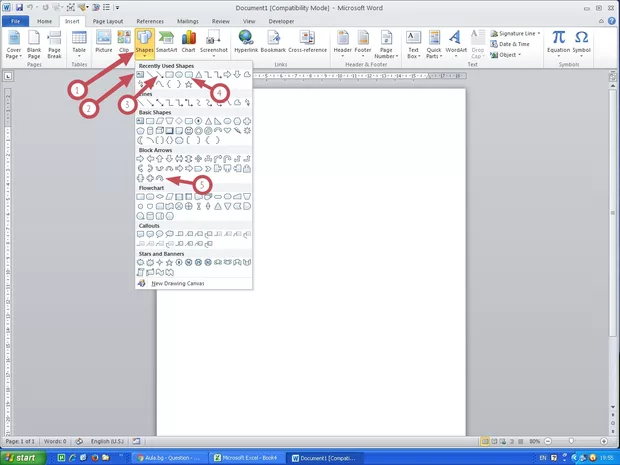This screenshot has width=620, height=465.
Task: Select the Lightning Bolt basic shape
Action: (x=237, y=130)
